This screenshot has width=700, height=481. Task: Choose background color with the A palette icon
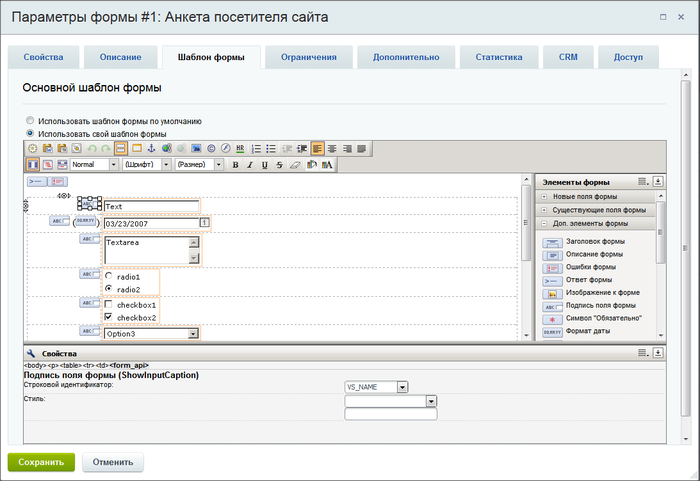pyautogui.click(x=327, y=165)
